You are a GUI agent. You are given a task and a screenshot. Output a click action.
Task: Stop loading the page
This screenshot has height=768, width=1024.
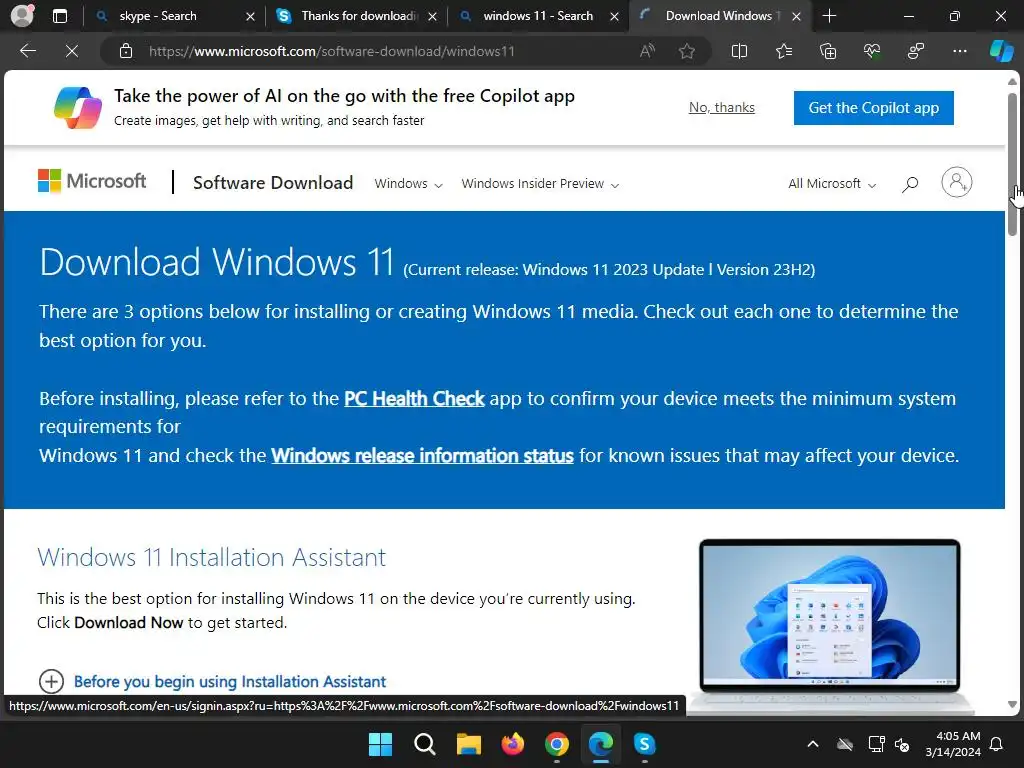coord(72,51)
